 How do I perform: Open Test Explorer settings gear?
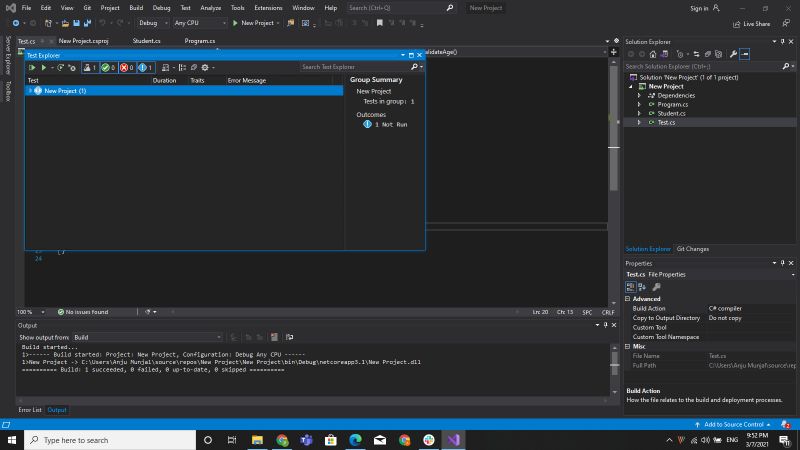click(x=205, y=67)
